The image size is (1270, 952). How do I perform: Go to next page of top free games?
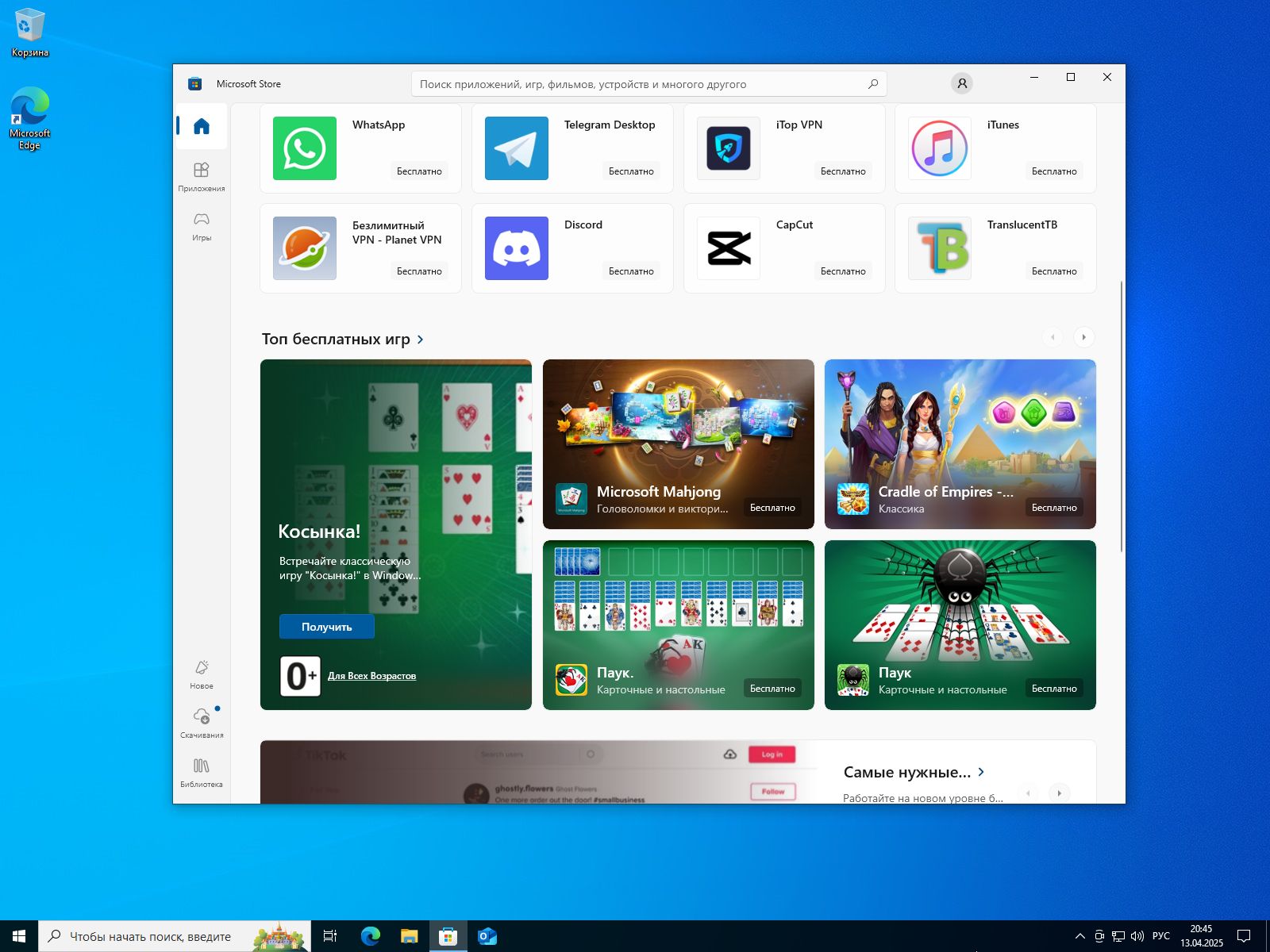(1083, 337)
